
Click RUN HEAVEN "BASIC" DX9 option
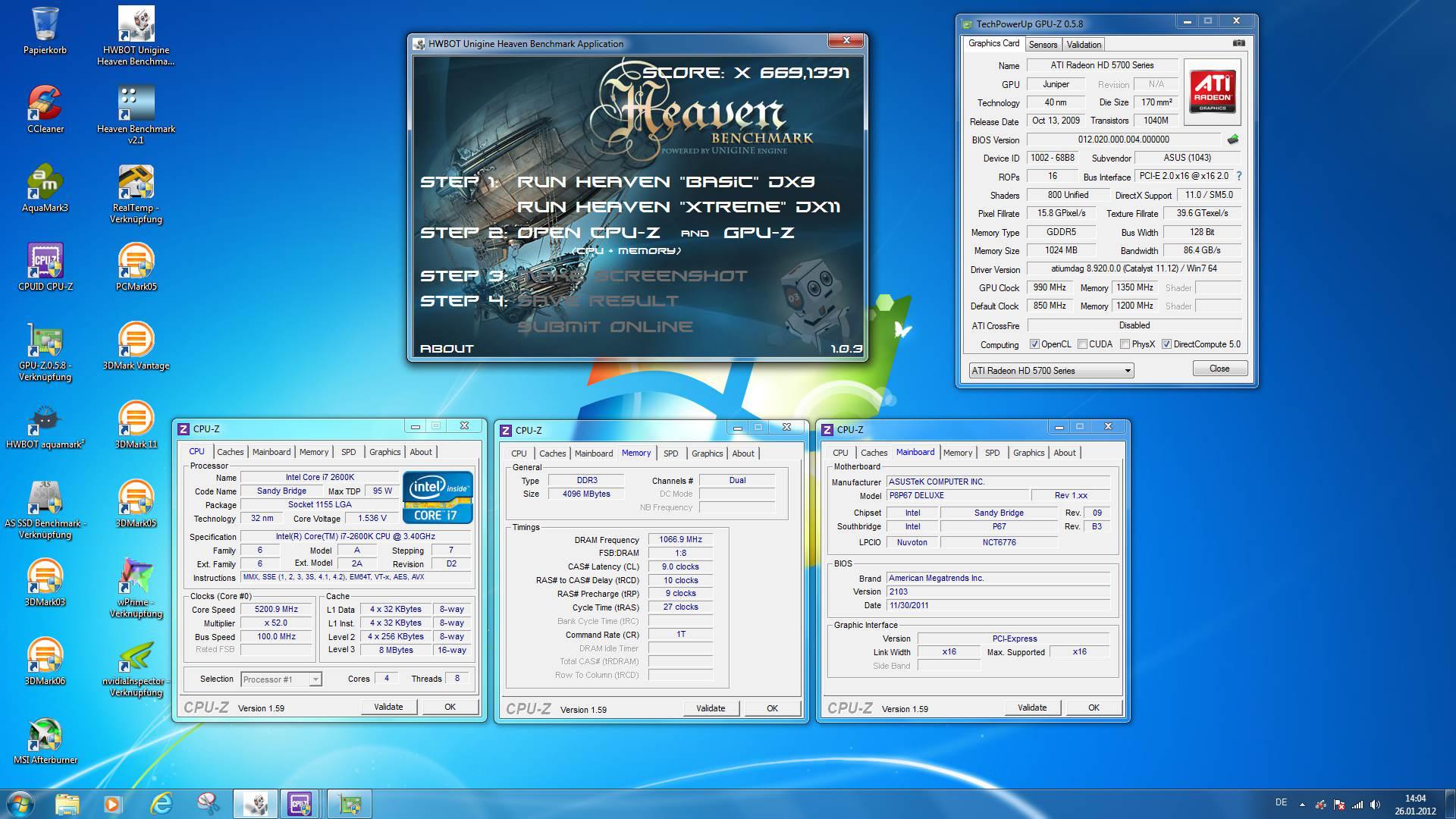[x=665, y=182]
